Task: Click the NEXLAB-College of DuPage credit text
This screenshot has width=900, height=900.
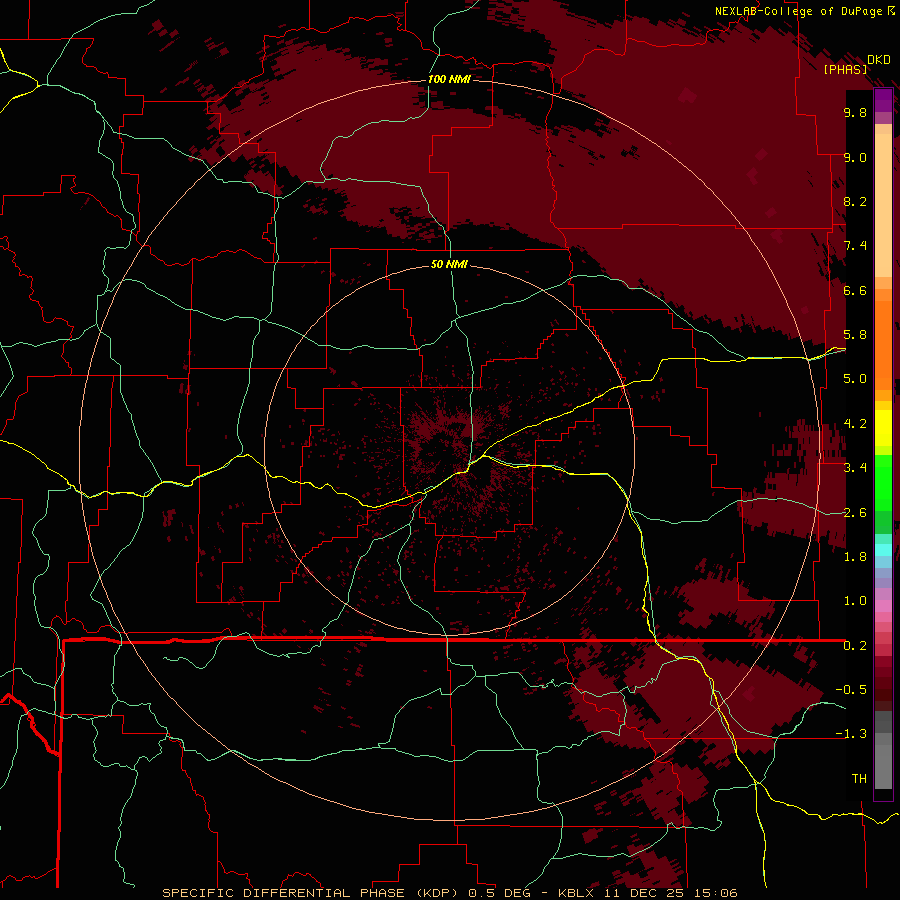Action: point(798,11)
